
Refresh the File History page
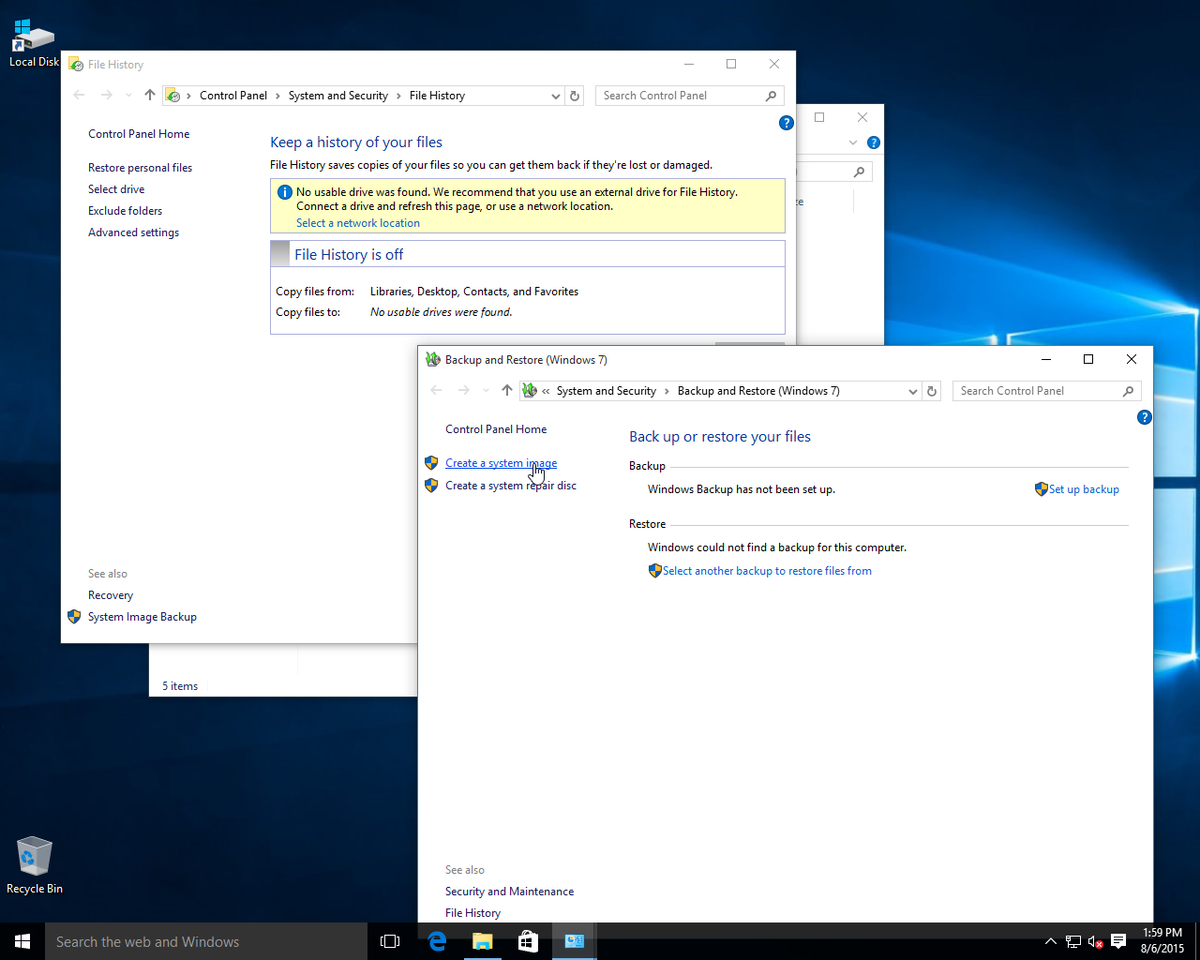coord(574,95)
